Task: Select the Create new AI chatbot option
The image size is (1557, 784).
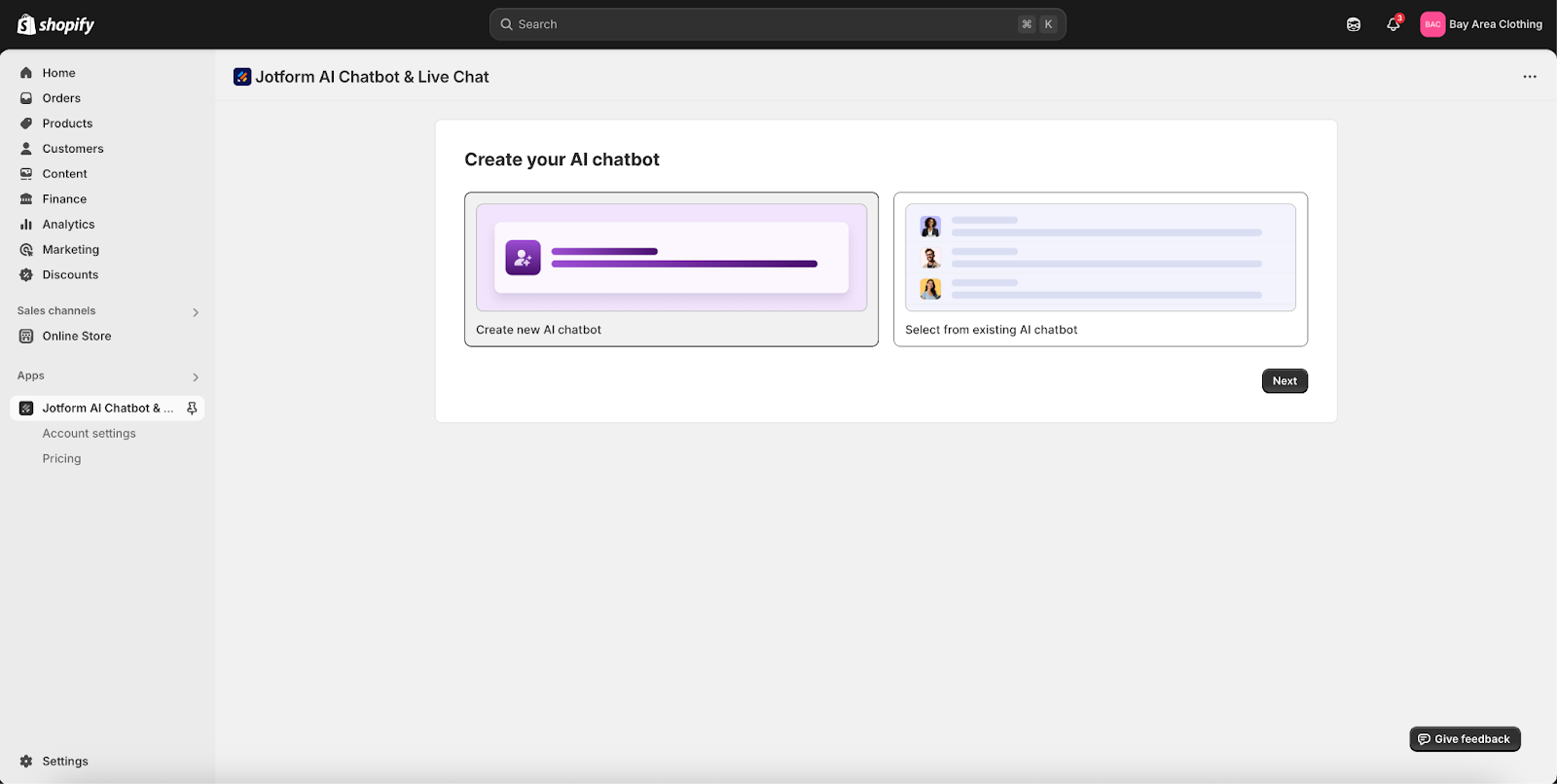Action: coord(671,269)
